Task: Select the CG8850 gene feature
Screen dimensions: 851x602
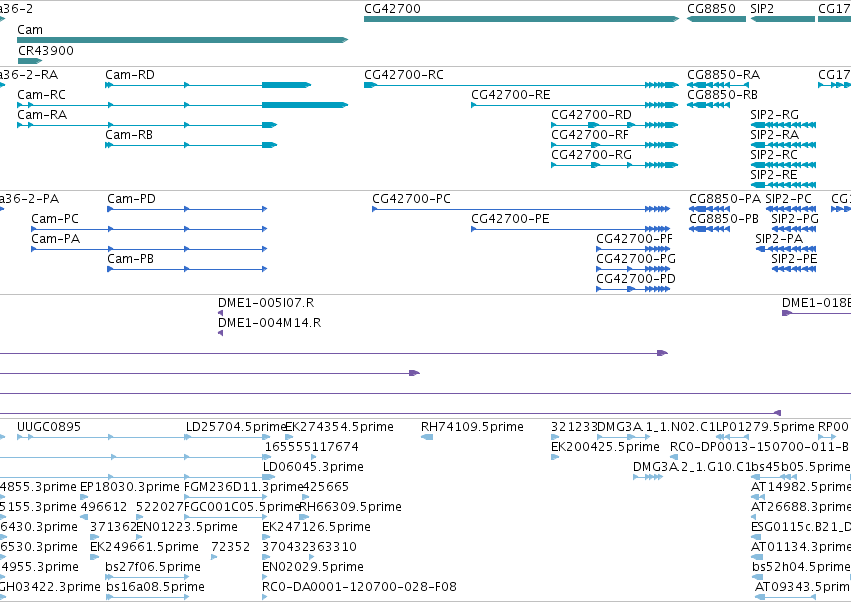Action: point(716,19)
